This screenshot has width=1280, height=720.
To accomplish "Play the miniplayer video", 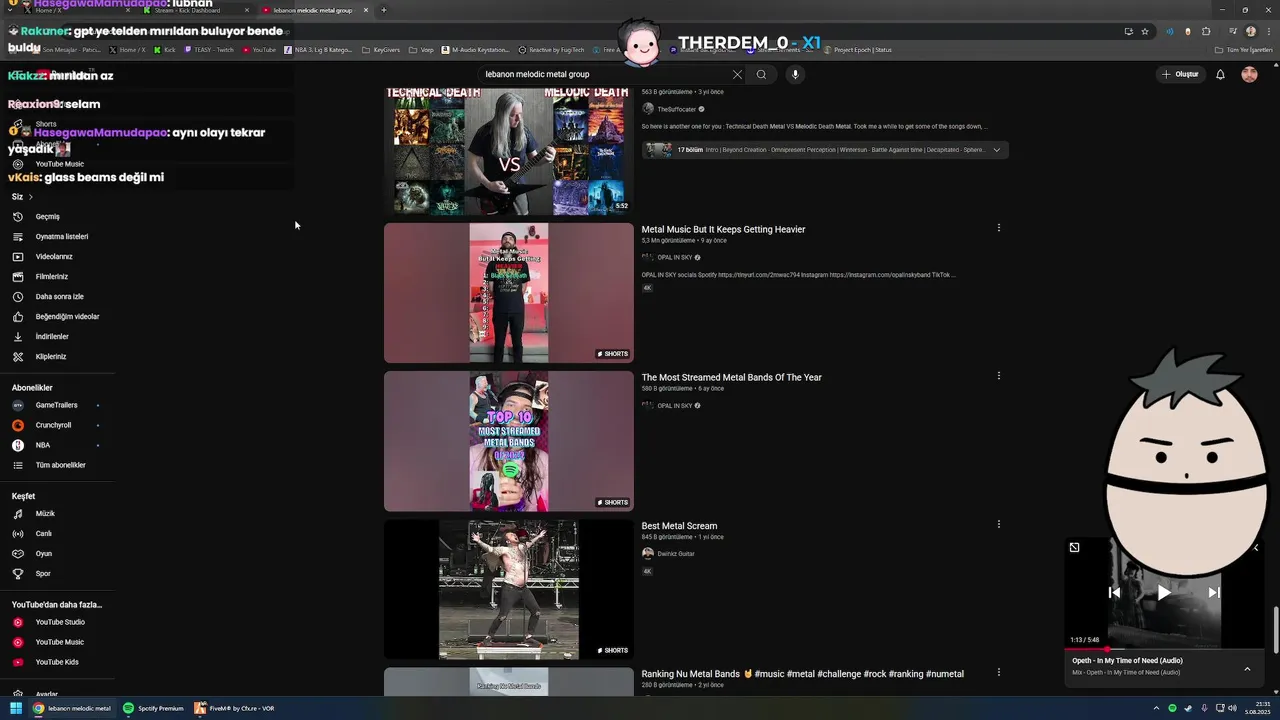I will coord(1163,592).
